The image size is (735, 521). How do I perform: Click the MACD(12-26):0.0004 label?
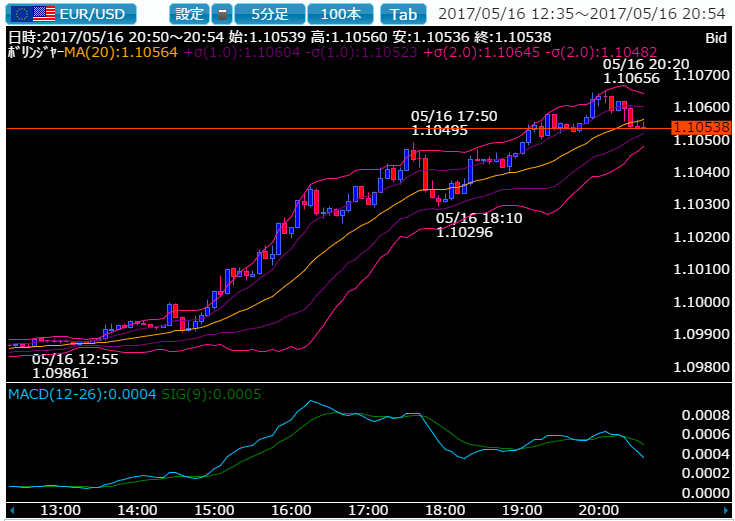click(x=82, y=394)
